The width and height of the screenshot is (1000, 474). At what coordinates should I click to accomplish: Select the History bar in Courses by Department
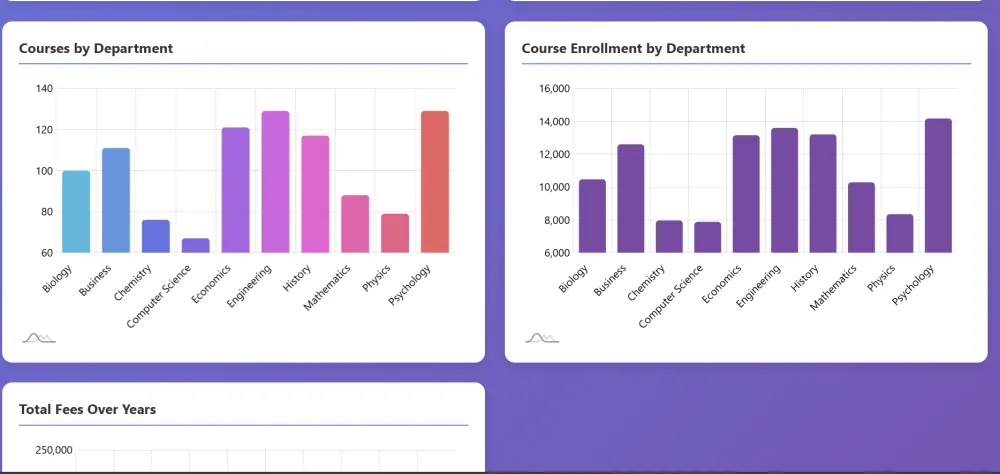(x=315, y=194)
